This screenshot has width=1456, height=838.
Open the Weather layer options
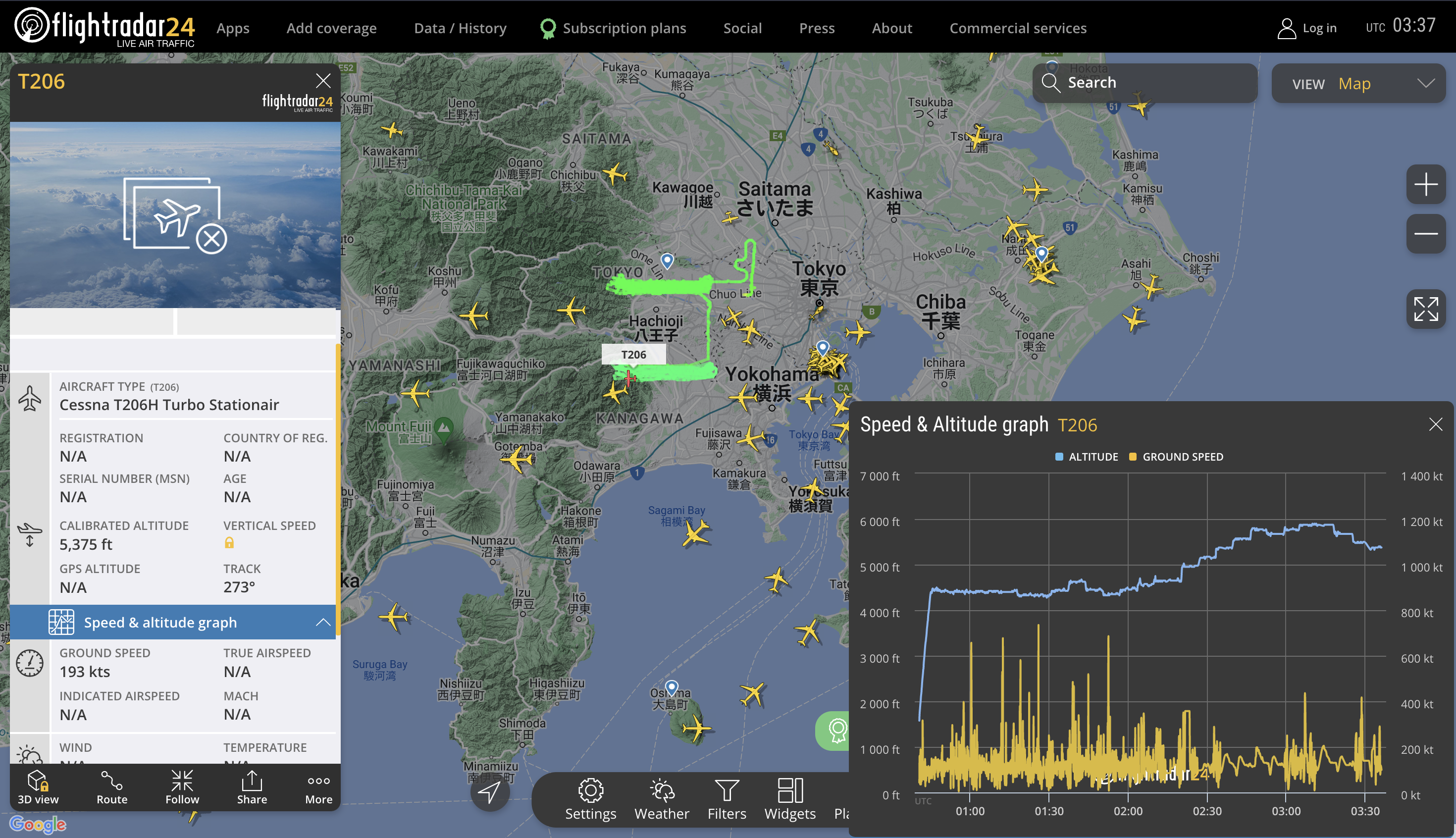[662, 799]
